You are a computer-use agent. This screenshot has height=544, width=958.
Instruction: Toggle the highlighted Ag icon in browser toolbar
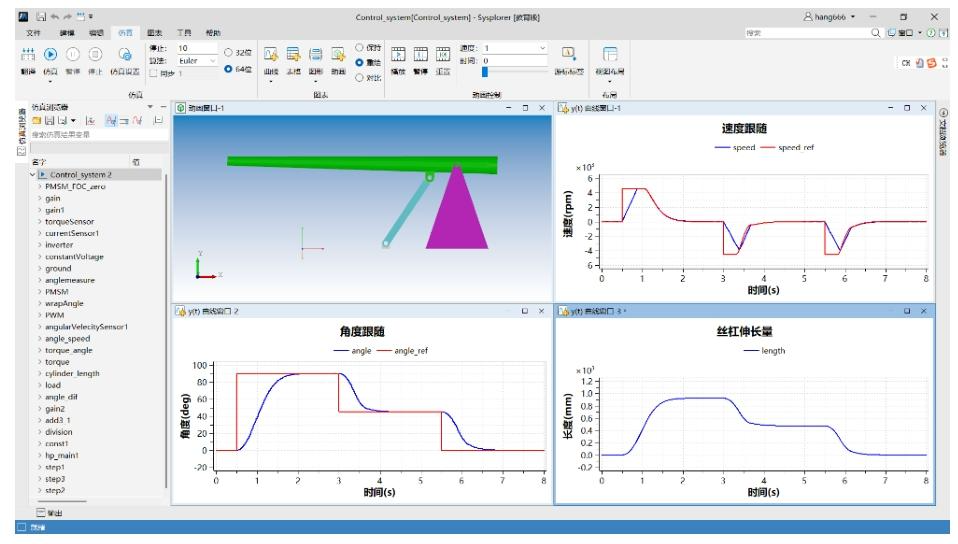(x=111, y=121)
